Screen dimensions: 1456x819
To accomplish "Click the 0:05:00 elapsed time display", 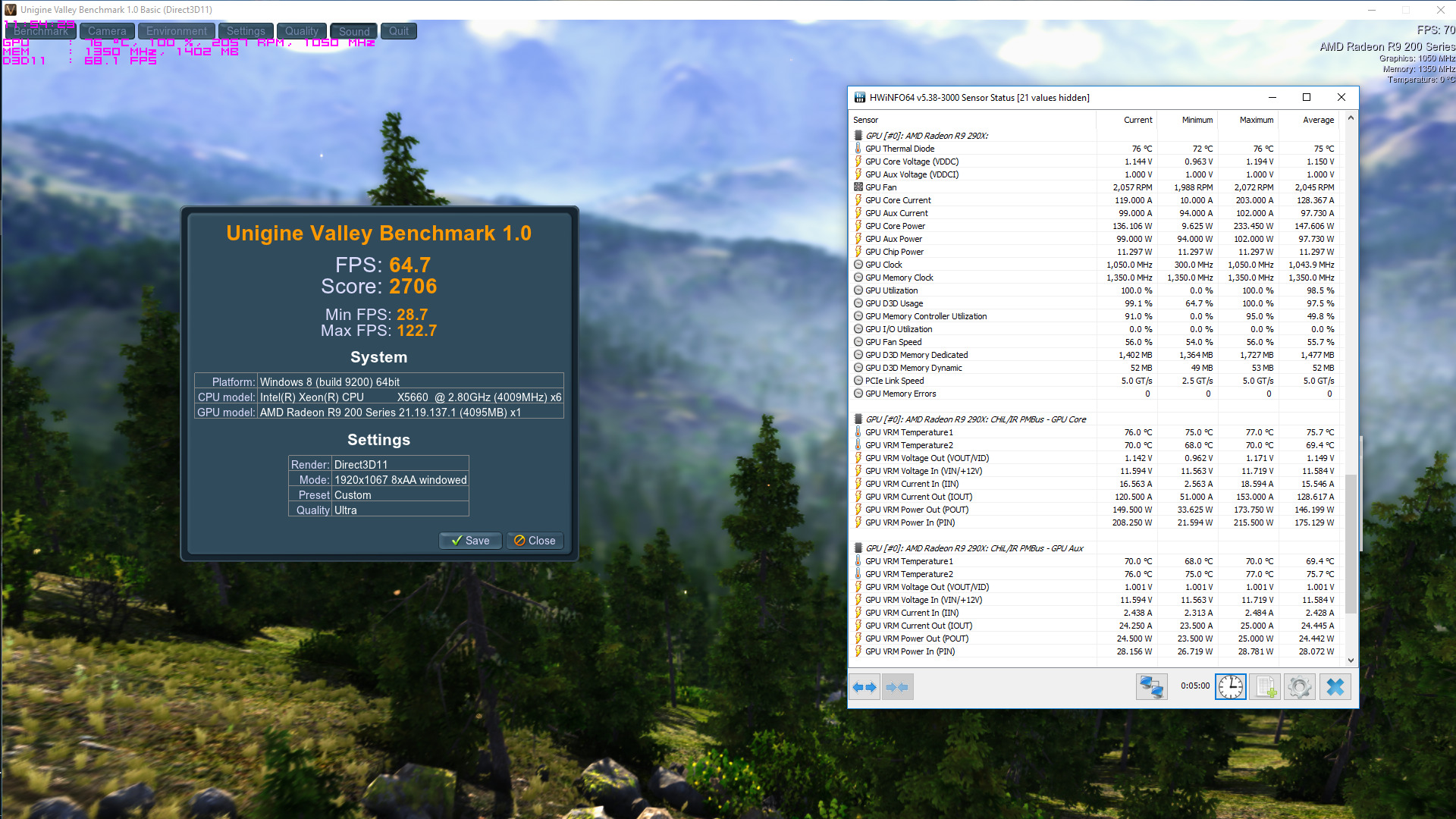I will (x=1195, y=686).
